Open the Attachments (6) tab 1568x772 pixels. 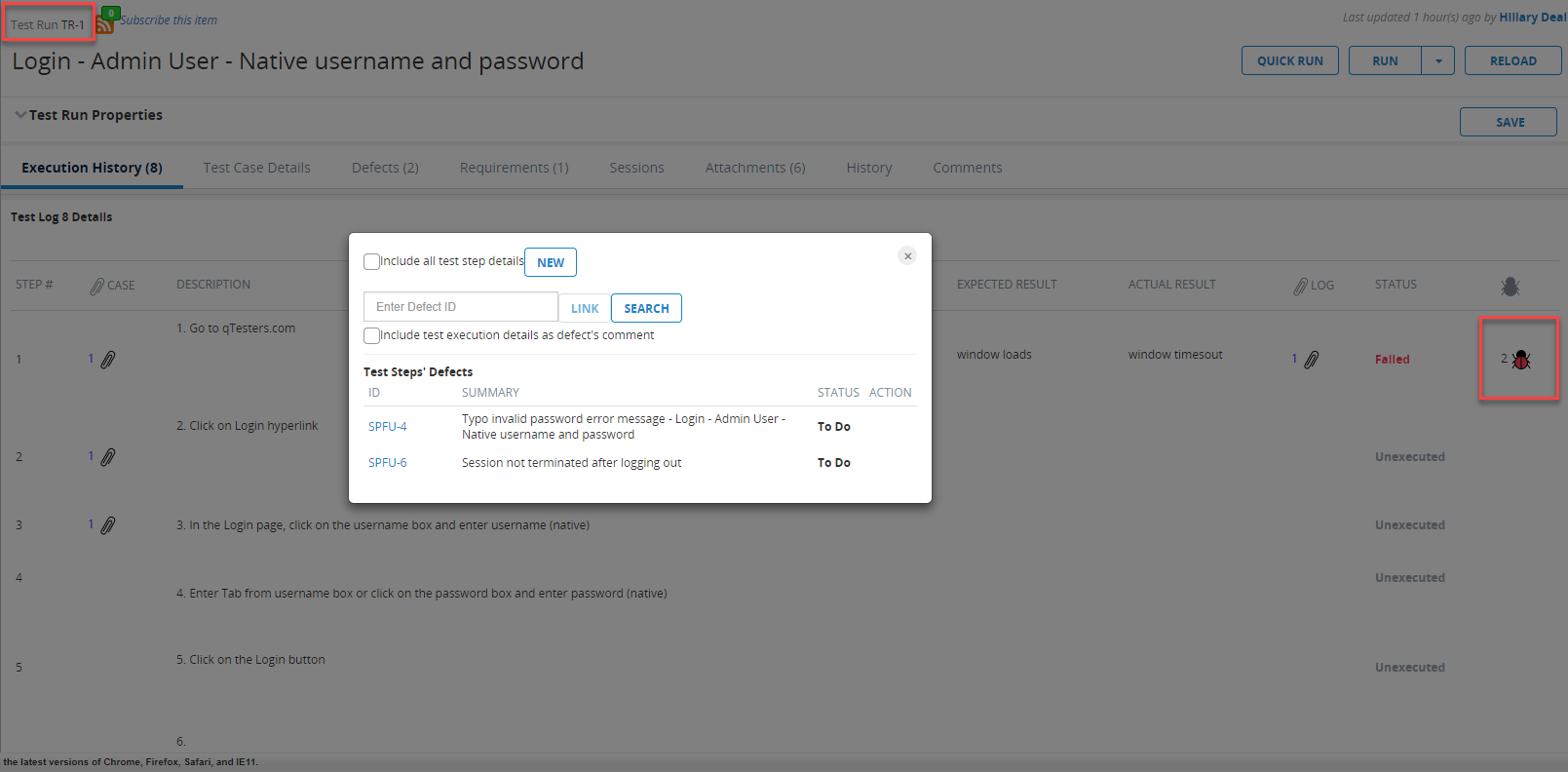point(755,168)
